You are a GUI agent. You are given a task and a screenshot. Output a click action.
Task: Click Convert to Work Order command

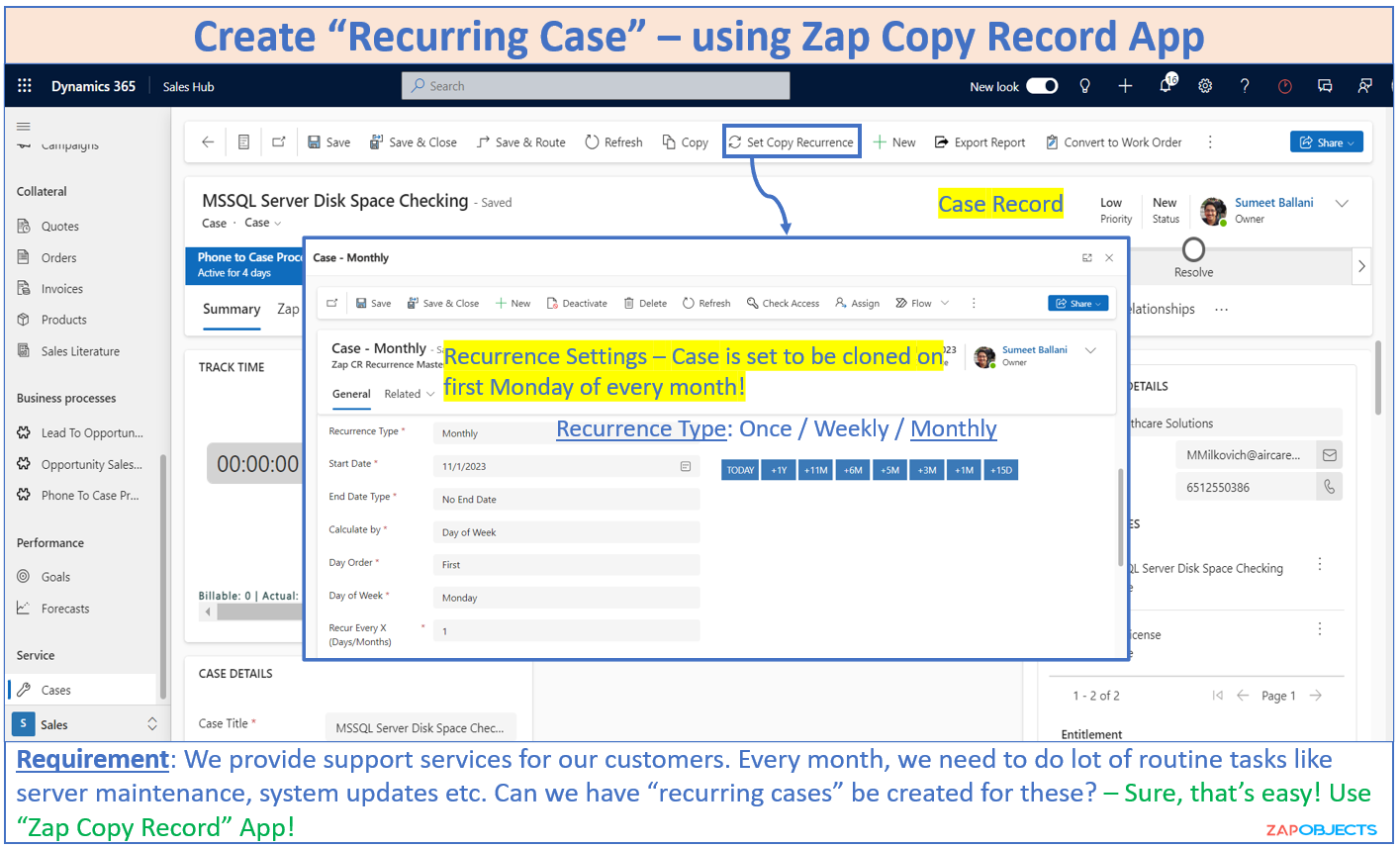tap(1113, 142)
